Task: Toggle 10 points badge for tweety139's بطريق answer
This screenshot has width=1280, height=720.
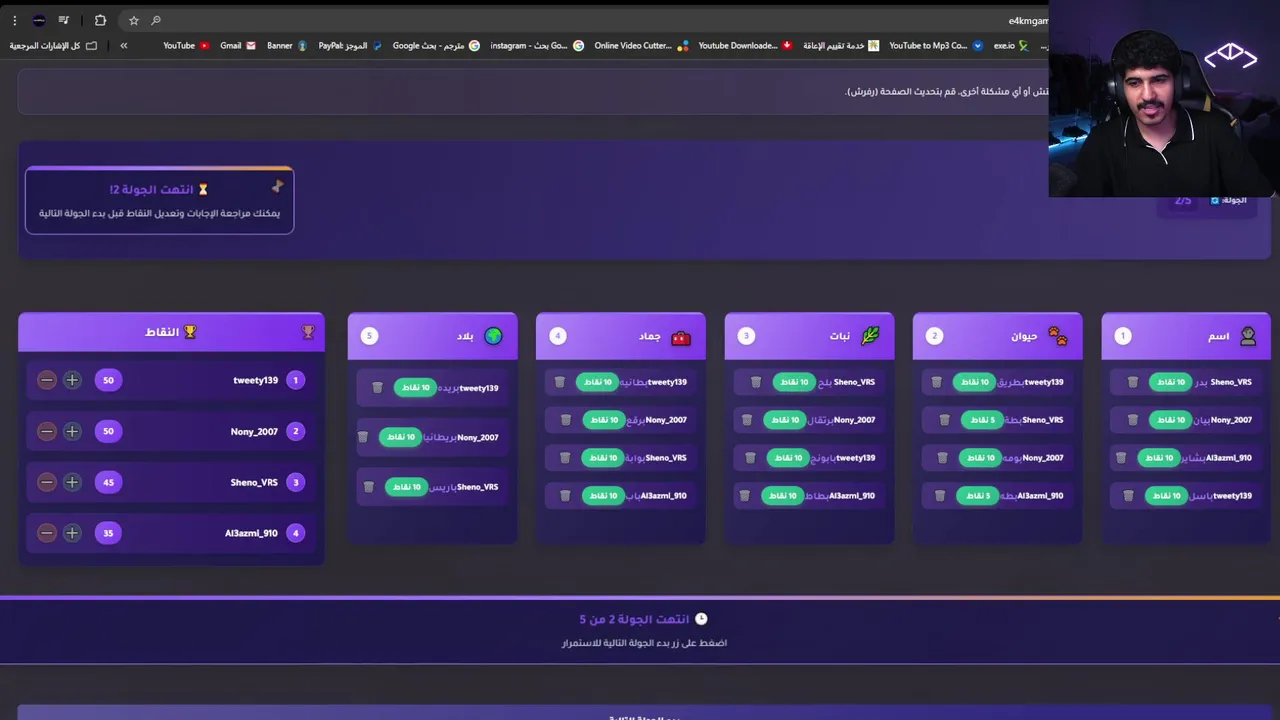Action: point(975,382)
